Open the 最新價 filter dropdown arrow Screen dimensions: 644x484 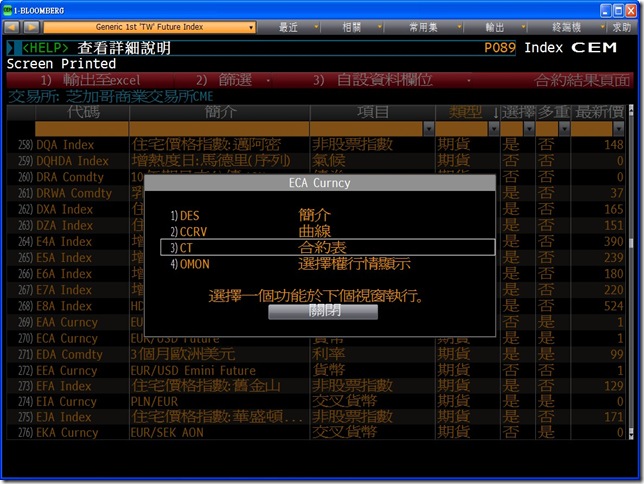pos(619,129)
